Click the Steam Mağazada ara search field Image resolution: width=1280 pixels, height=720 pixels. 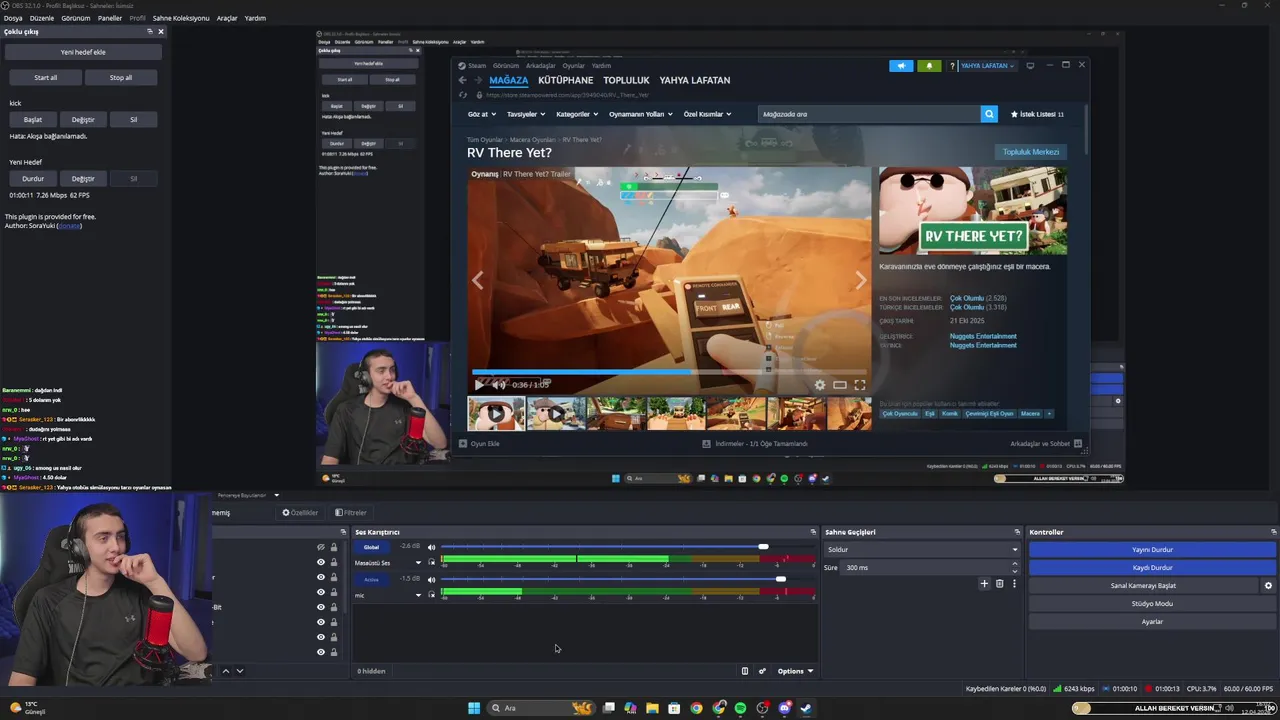click(x=868, y=114)
